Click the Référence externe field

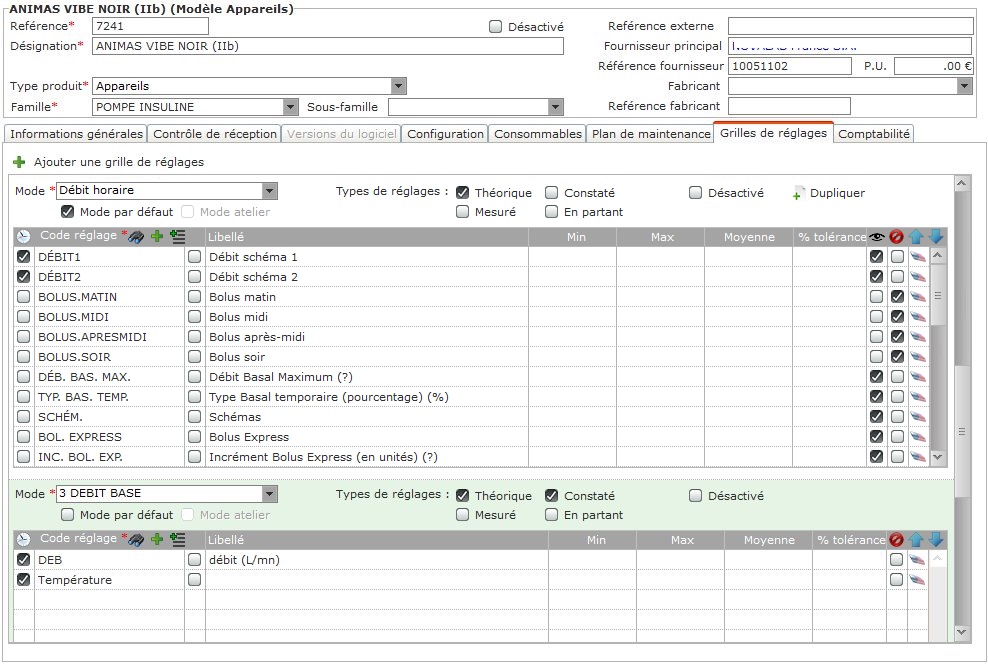point(851,26)
